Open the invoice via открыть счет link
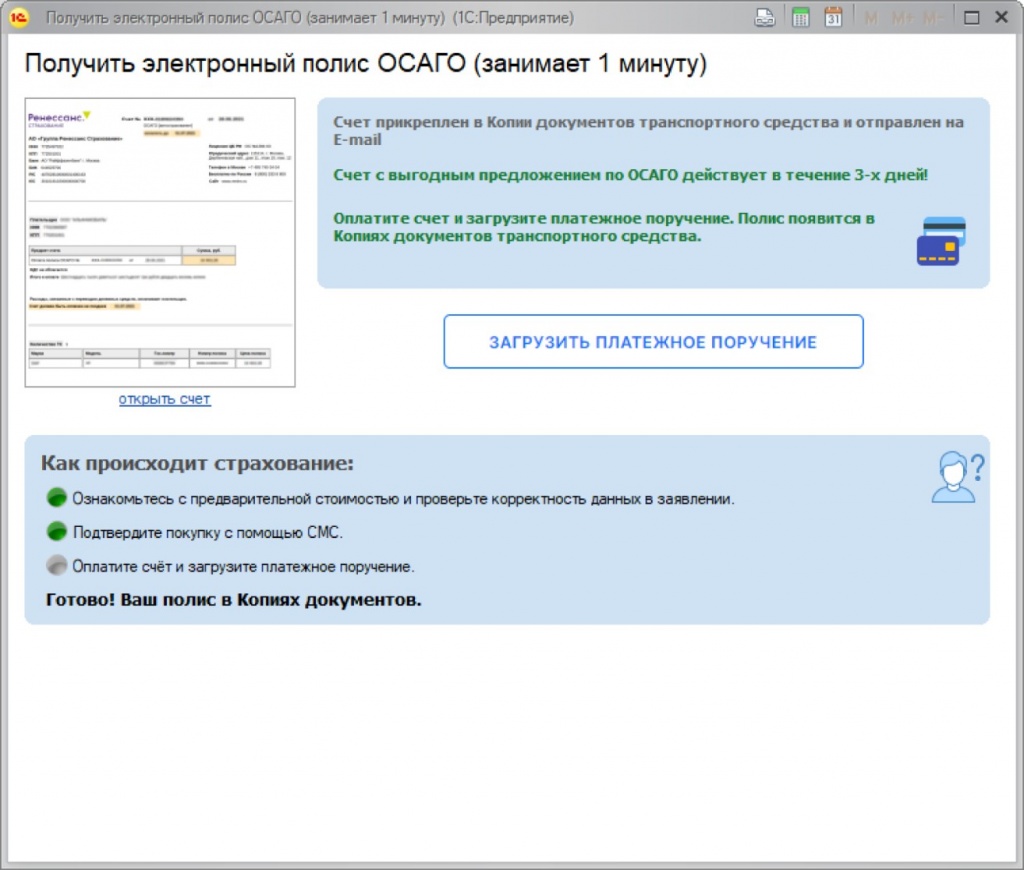1024x870 pixels. click(x=165, y=399)
